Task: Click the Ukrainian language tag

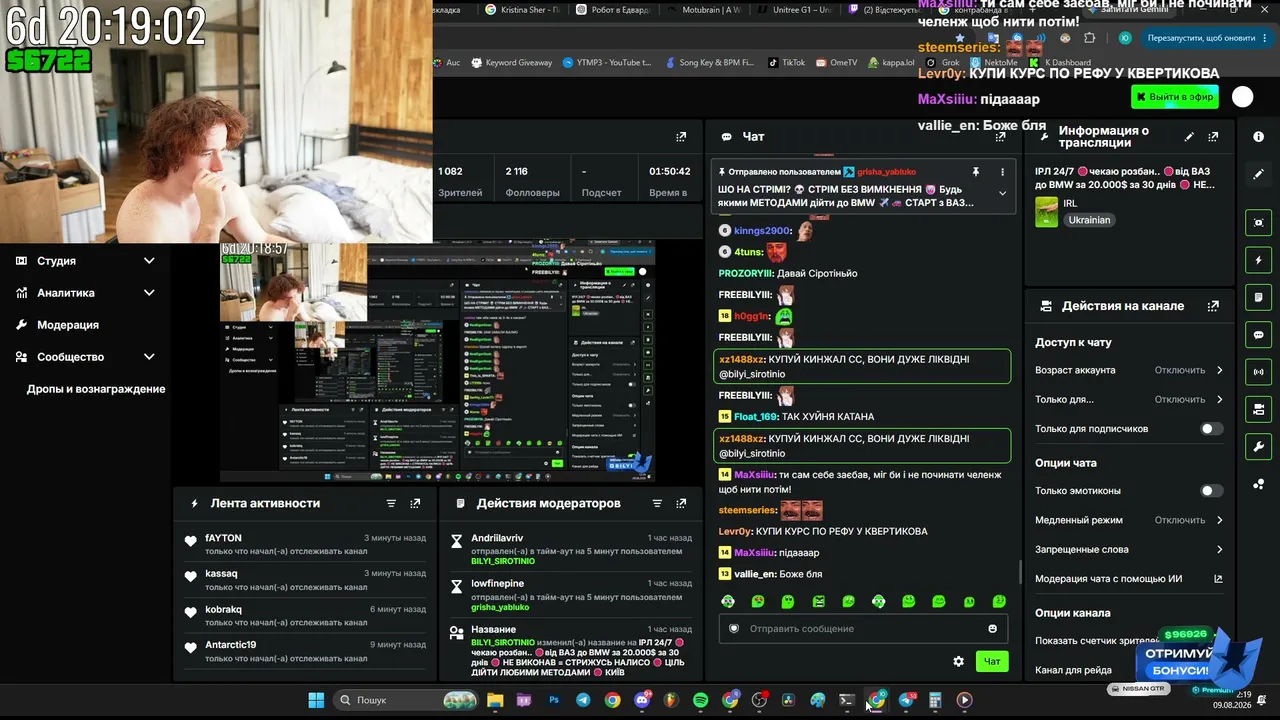Action: pyautogui.click(x=1089, y=220)
